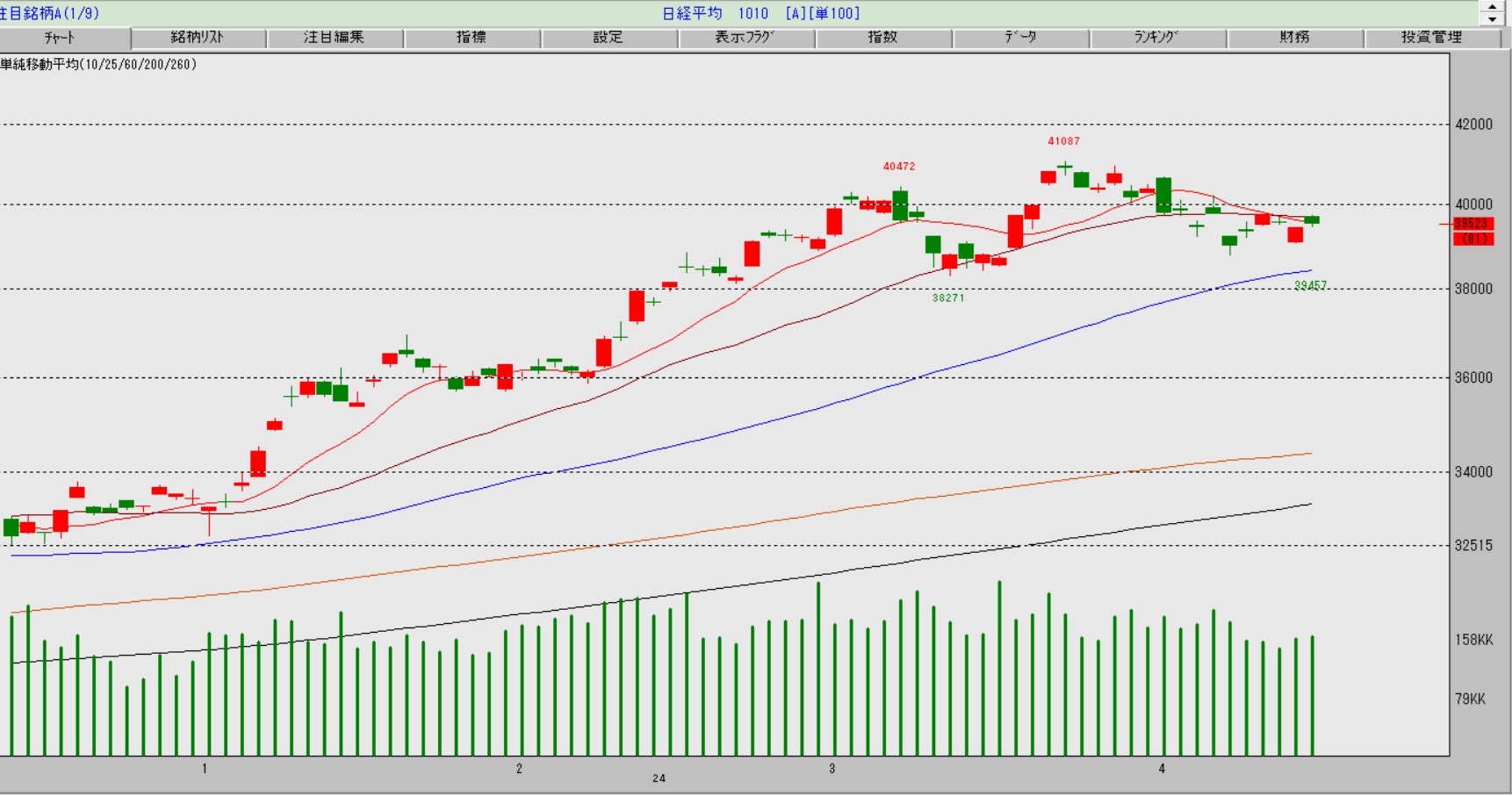Open the 投資管理 tab

(x=1432, y=38)
